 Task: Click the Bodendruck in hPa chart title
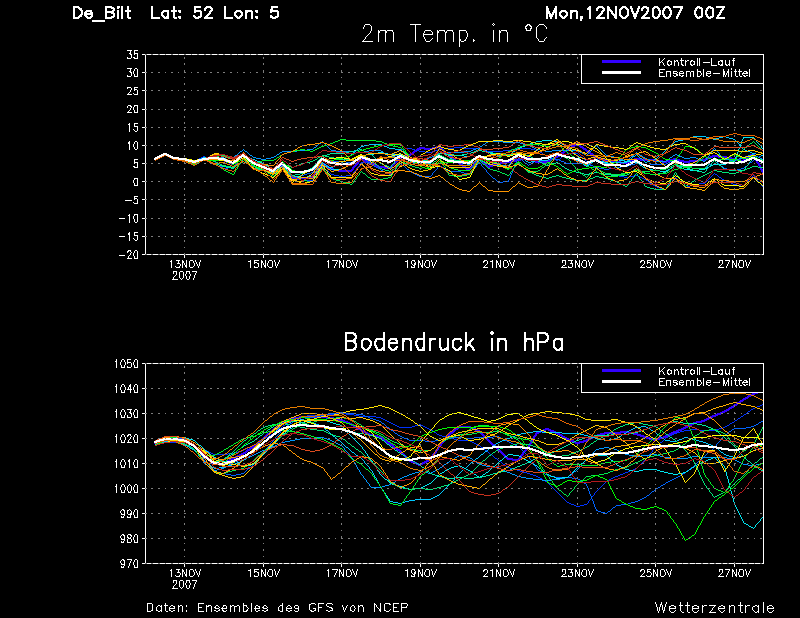click(454, 342)
